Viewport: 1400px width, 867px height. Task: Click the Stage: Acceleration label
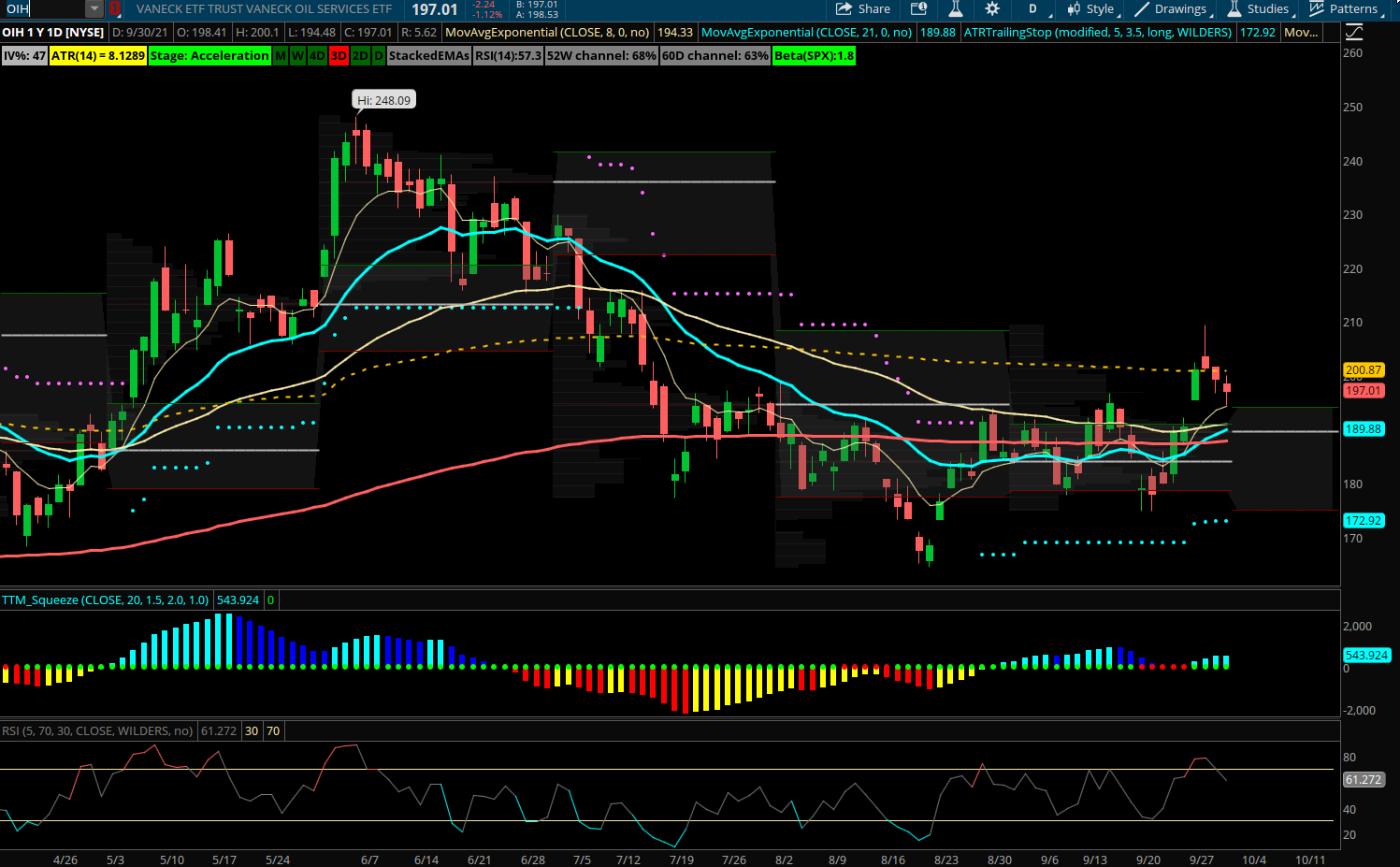(209, 55)
